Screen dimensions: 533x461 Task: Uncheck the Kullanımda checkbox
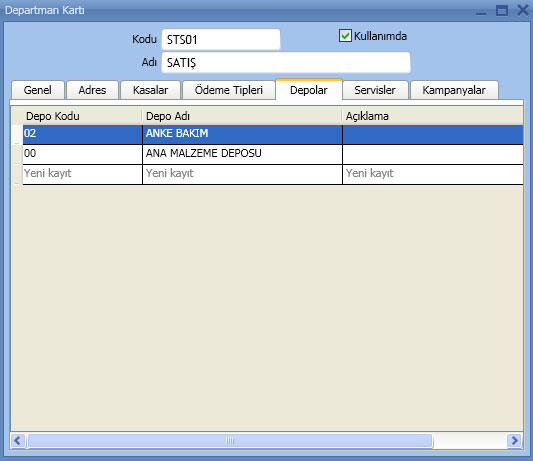(x=345, y=36)
